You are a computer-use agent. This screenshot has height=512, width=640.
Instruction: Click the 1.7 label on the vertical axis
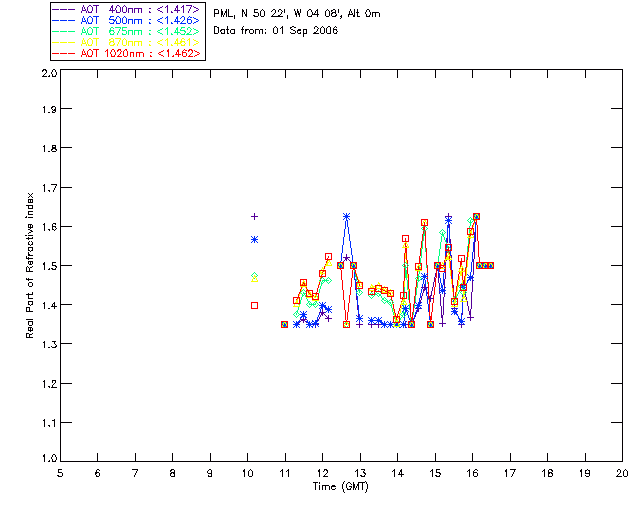(49, 188)
